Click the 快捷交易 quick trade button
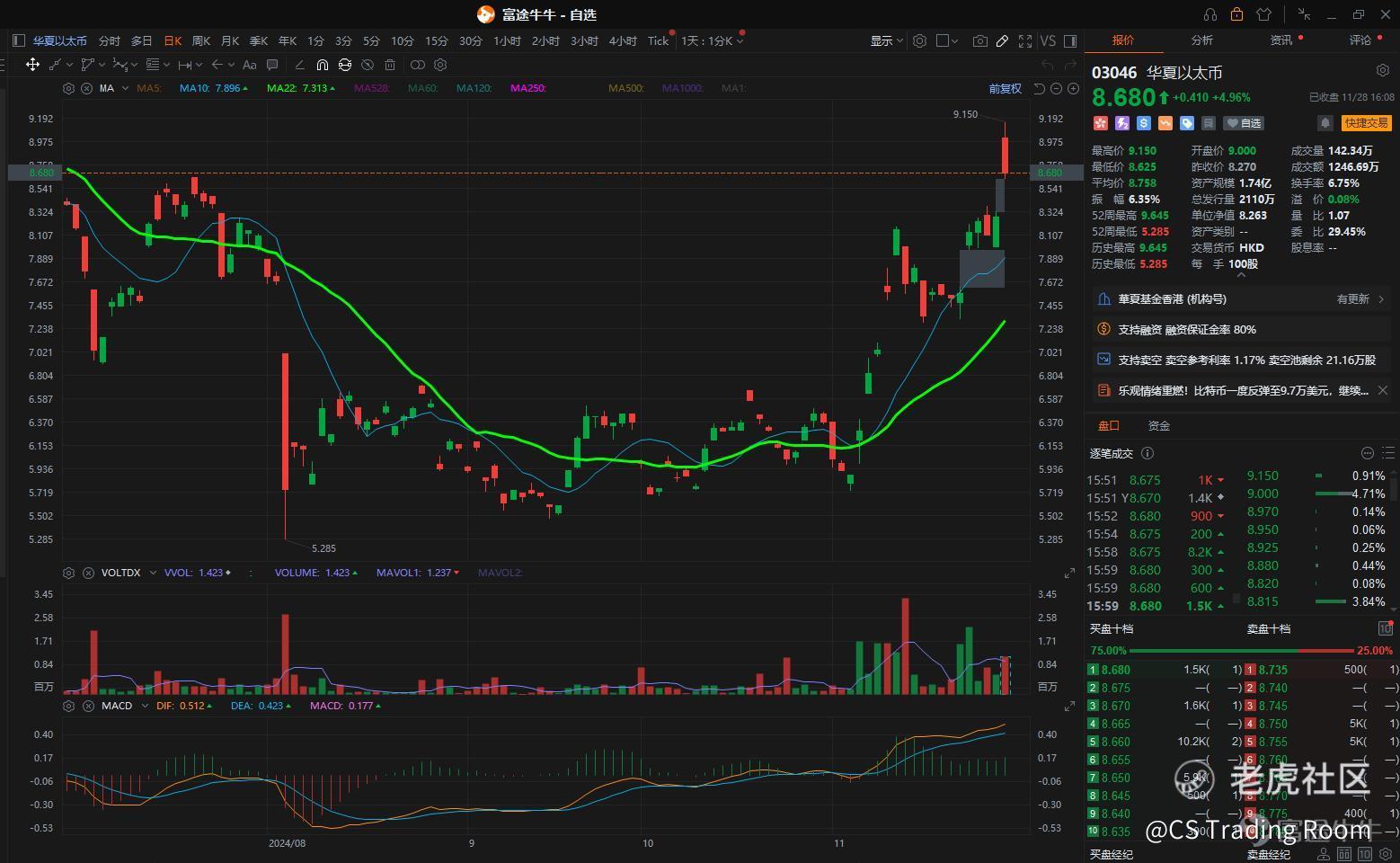The image size is (1400, 863). [x=1367, y=123]
